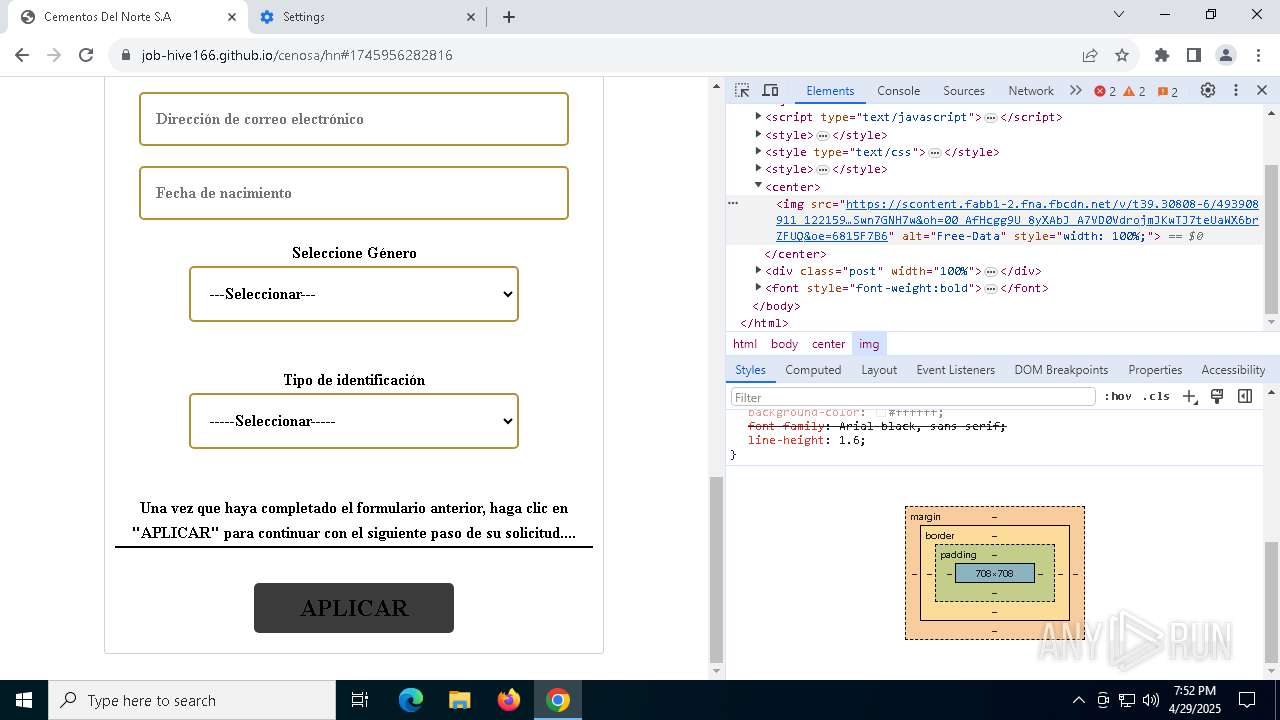
Task: Expand script text/javascript node
Action: pyautogui.click(x=759, y=117)
